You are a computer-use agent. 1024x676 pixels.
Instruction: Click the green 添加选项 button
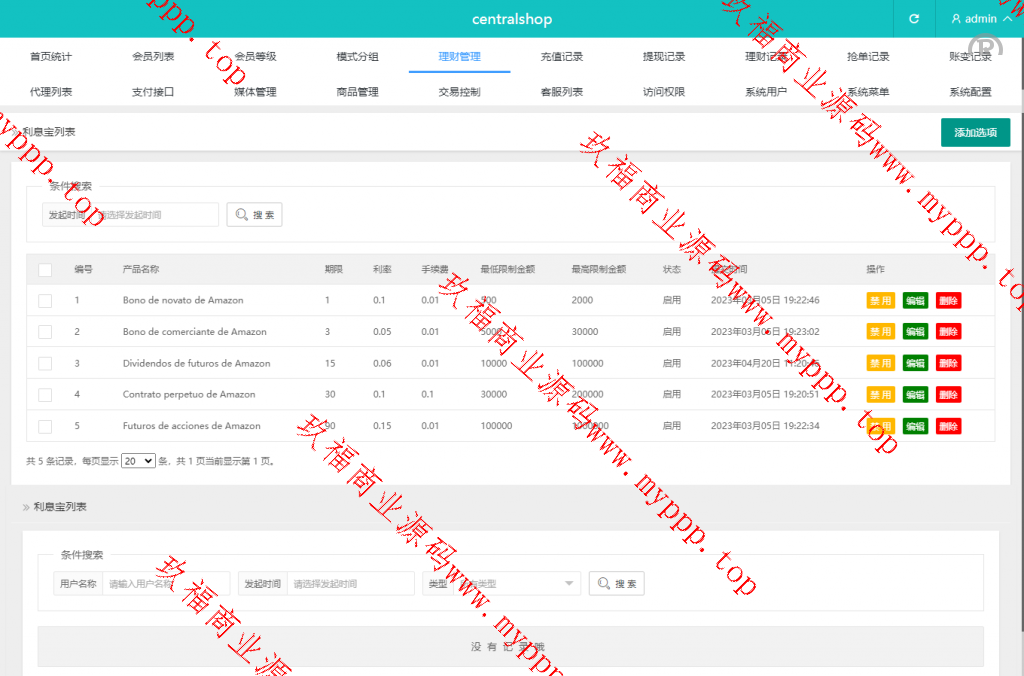click(975, 132)
